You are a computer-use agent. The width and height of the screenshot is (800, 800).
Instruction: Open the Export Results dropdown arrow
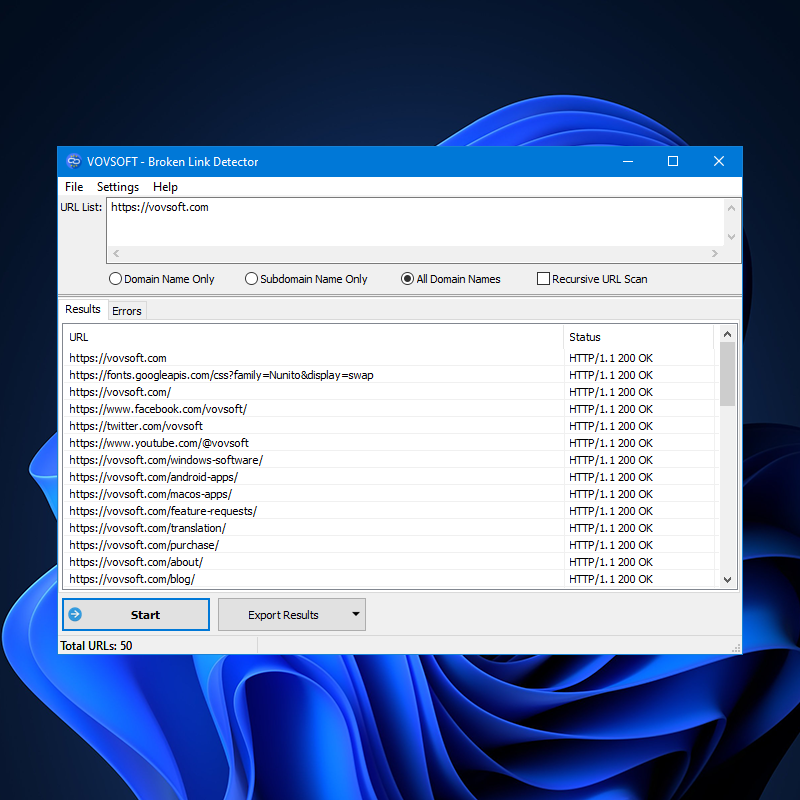pos(355,615)
